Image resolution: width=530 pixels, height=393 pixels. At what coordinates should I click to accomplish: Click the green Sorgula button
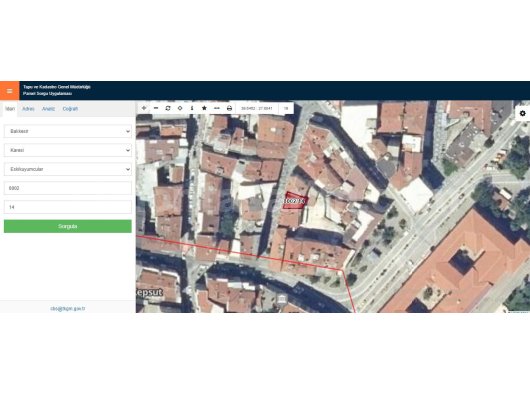click(68, 226)
